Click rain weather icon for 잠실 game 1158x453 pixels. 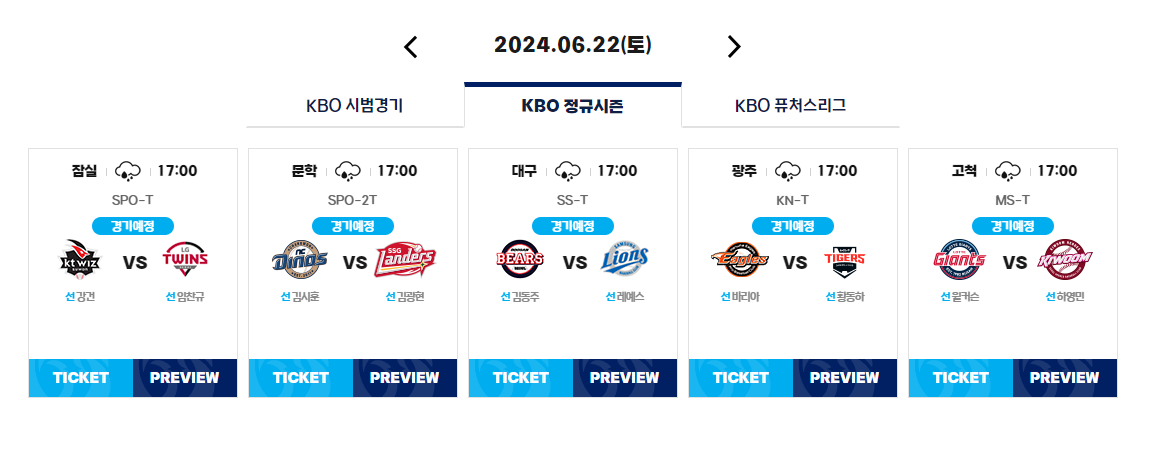click(129, 171)
